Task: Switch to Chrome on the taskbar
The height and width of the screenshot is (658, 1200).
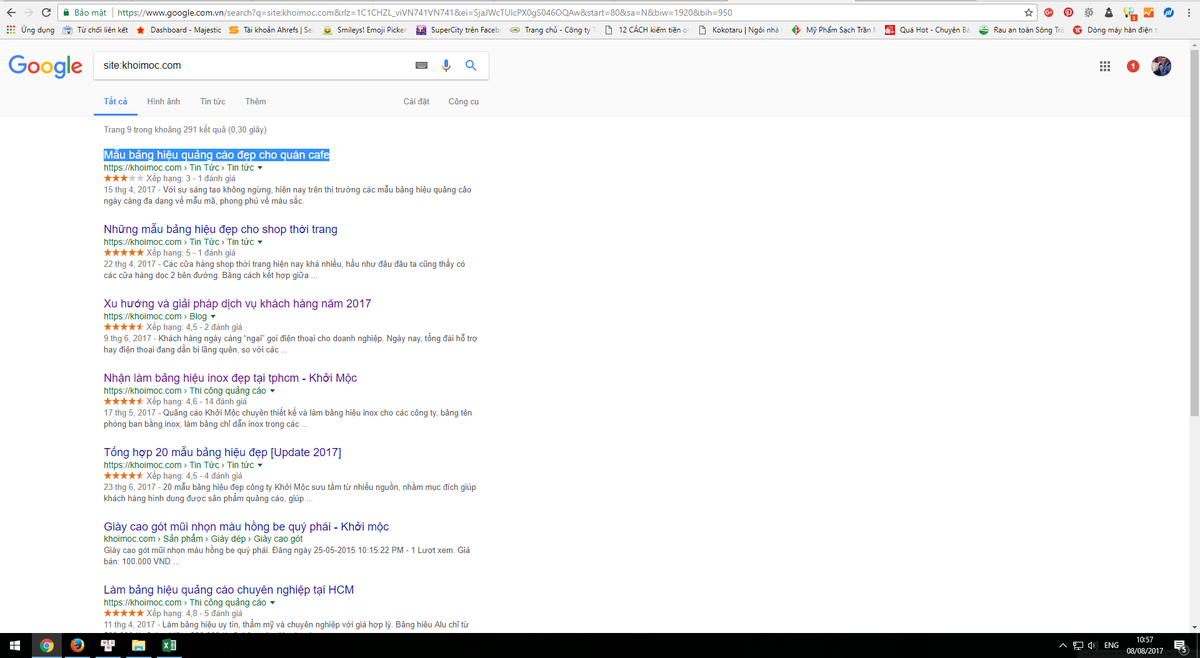Action: coord(47,646)
